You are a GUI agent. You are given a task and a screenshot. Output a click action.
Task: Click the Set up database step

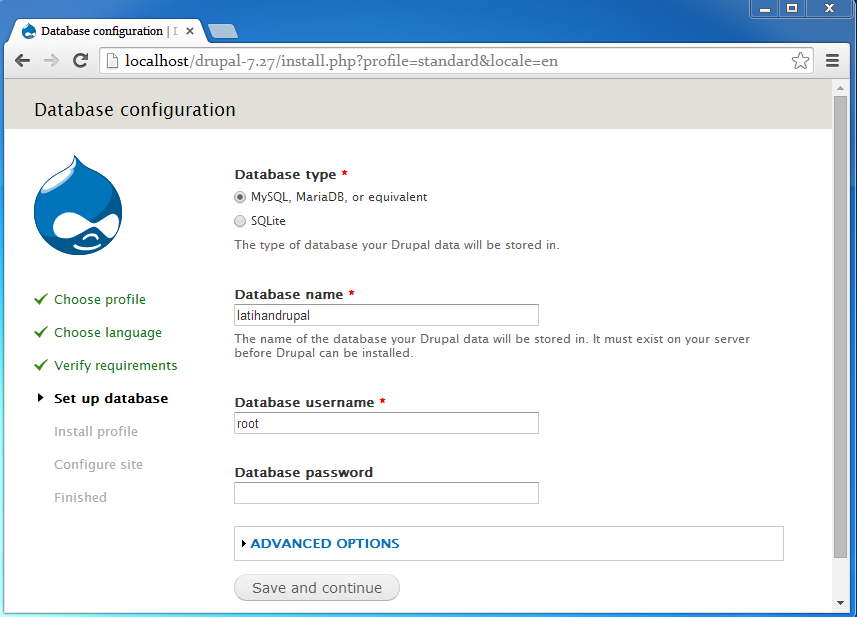[111, 398]
